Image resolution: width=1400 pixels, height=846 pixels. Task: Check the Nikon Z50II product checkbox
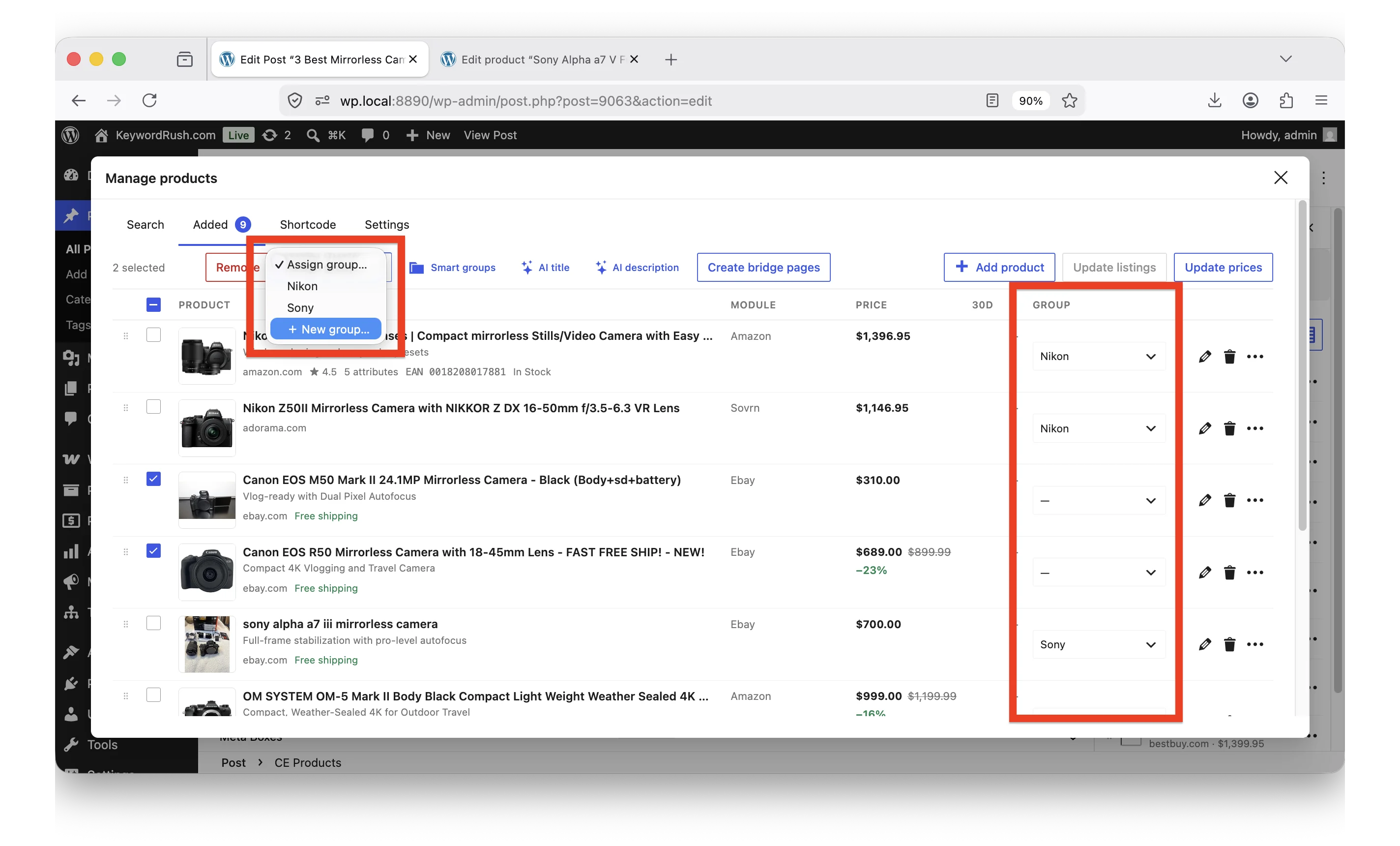point(153,407)
